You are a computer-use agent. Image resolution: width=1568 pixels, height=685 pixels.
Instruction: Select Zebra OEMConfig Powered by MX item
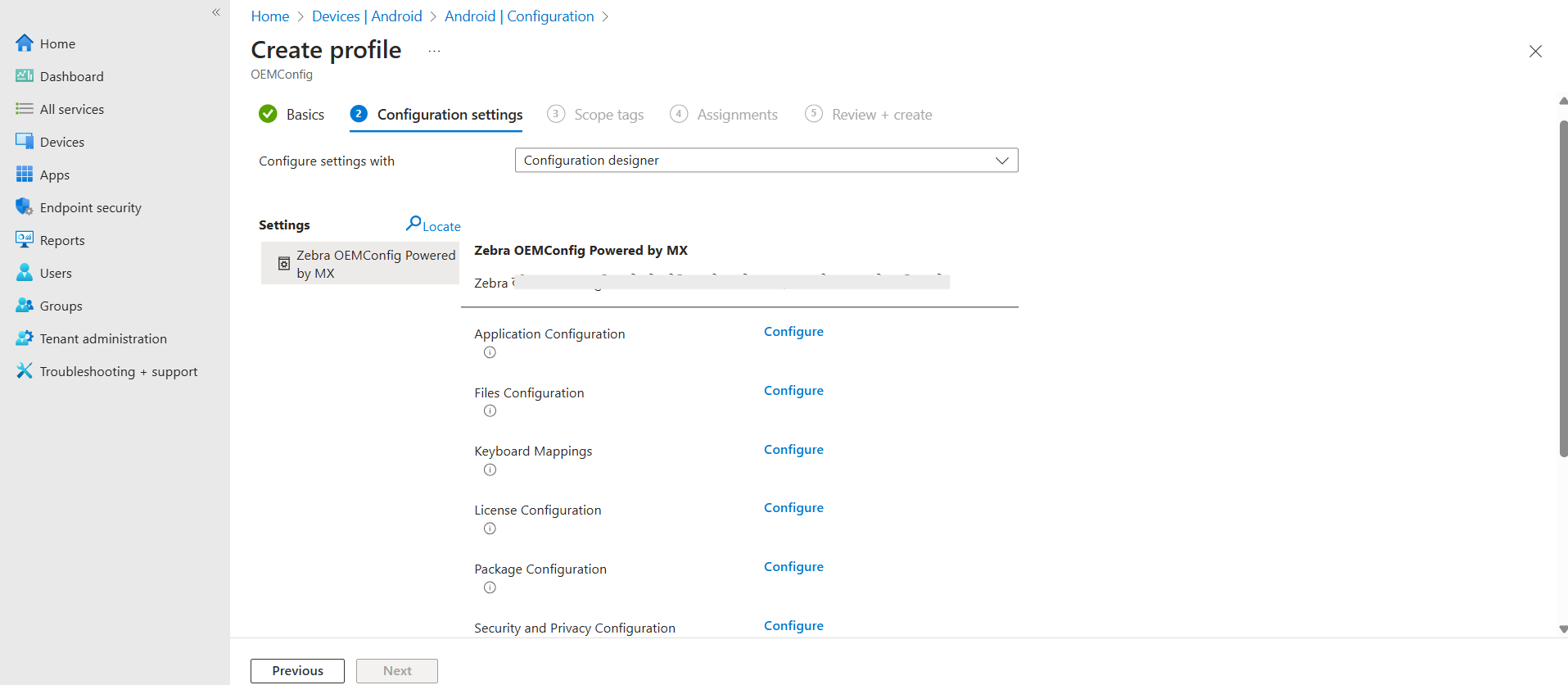point(360,264)
